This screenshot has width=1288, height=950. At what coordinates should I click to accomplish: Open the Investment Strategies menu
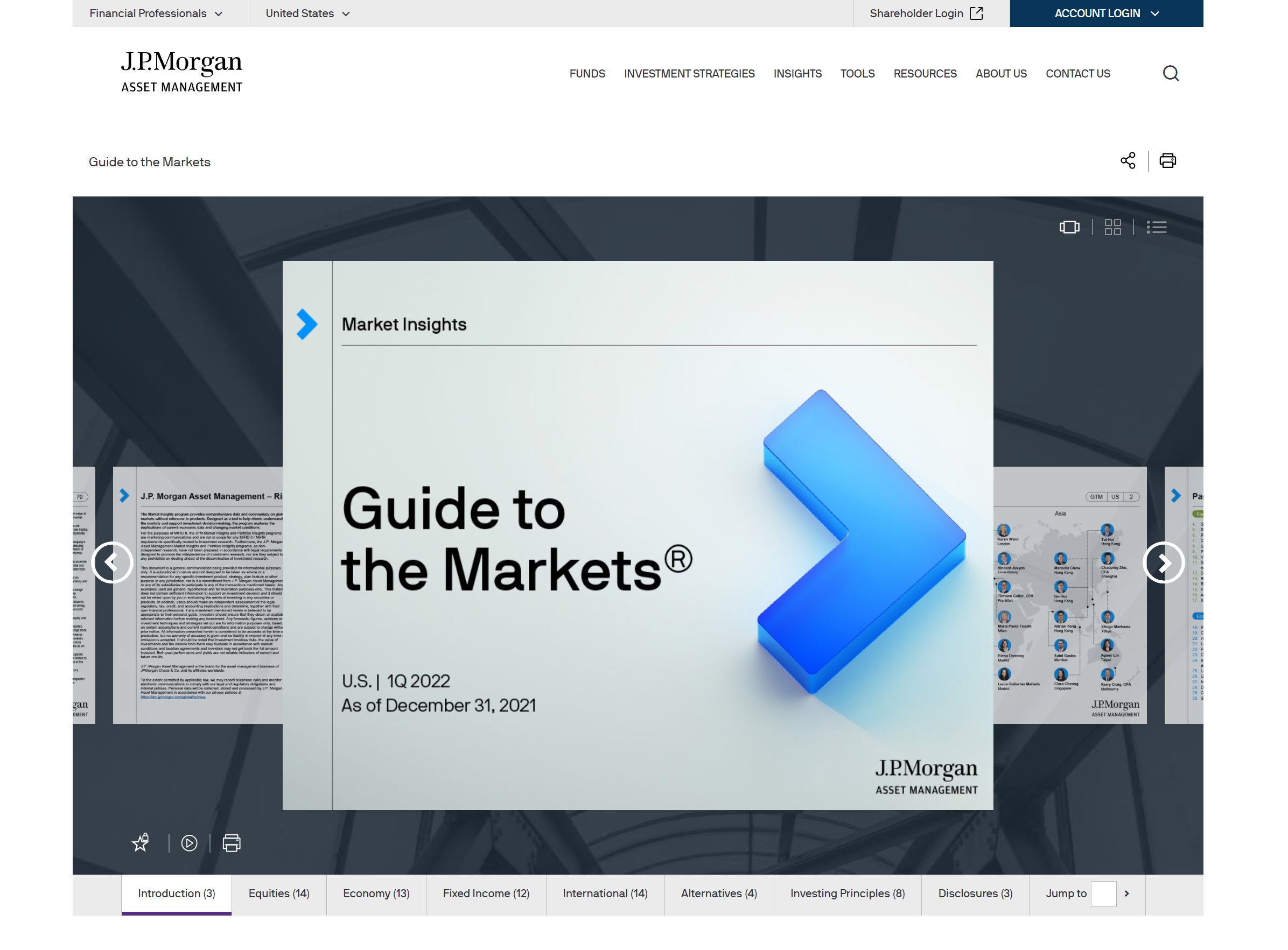tap(689, 74)
